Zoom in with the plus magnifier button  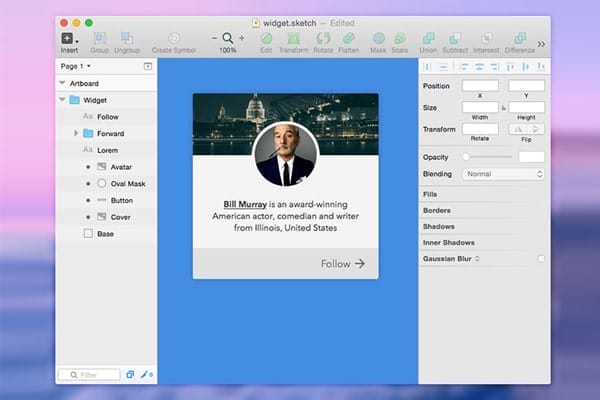click(241, 39)
